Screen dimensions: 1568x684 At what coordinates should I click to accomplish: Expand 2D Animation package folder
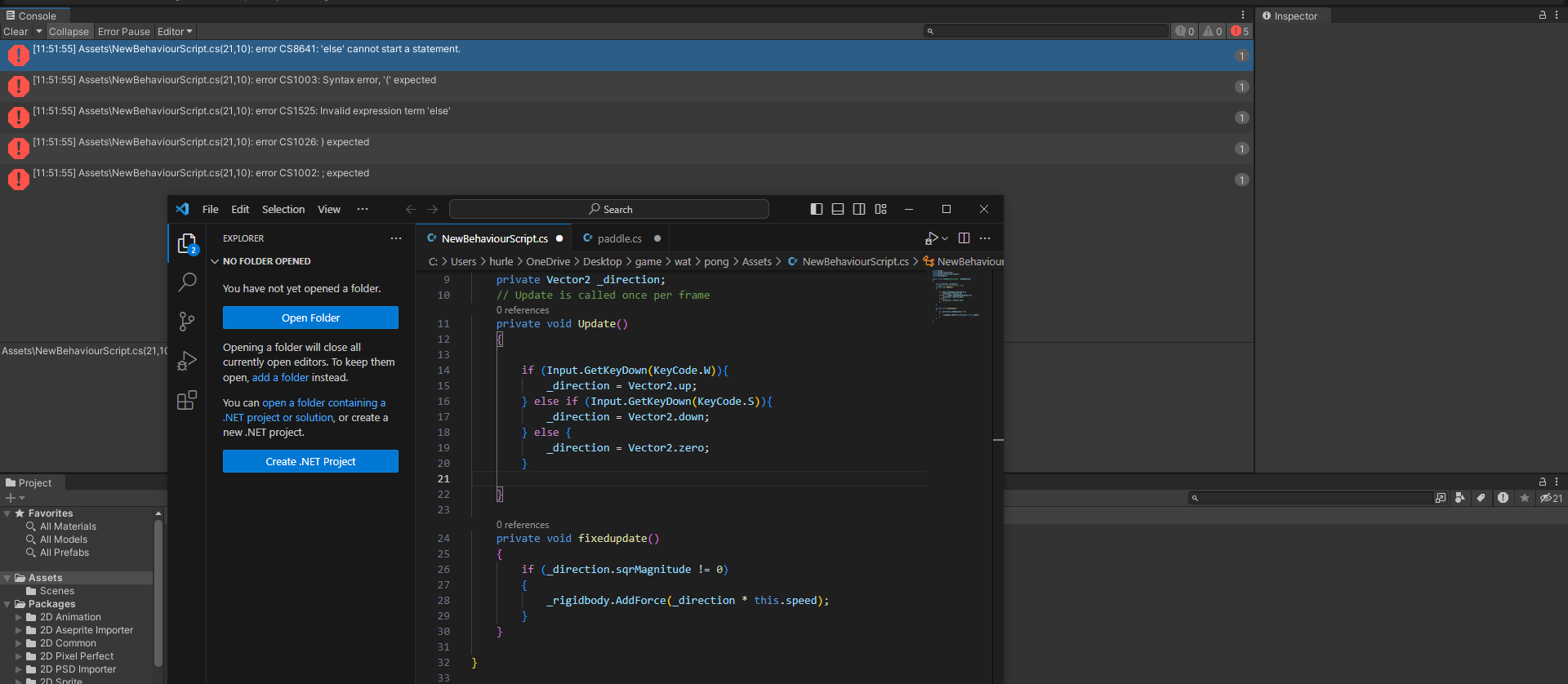coord(19,617)
